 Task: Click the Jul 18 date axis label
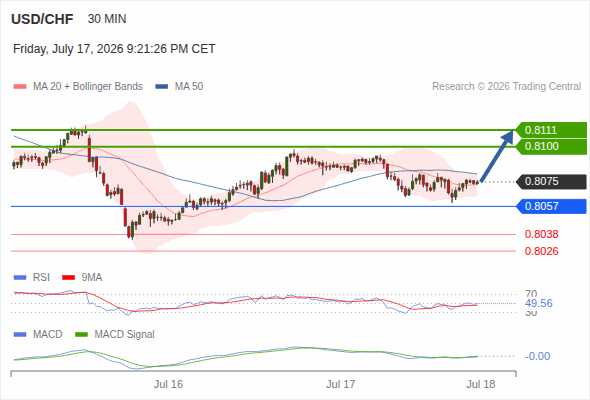tap(481, 384)
